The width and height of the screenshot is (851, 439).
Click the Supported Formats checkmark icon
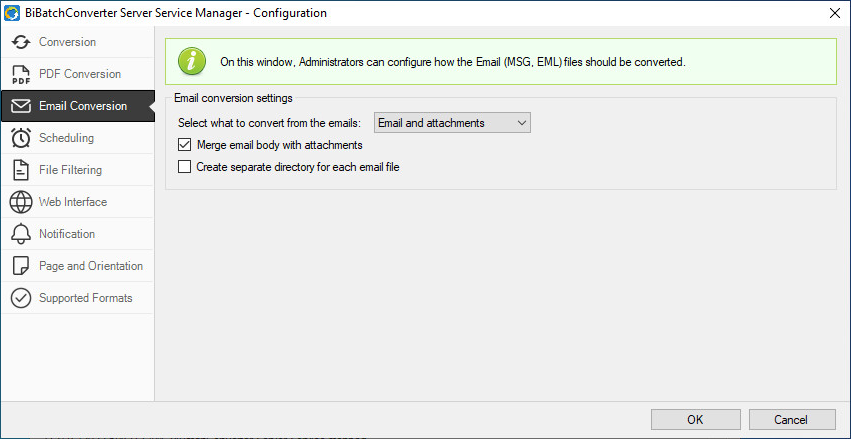tap(21, 298)
